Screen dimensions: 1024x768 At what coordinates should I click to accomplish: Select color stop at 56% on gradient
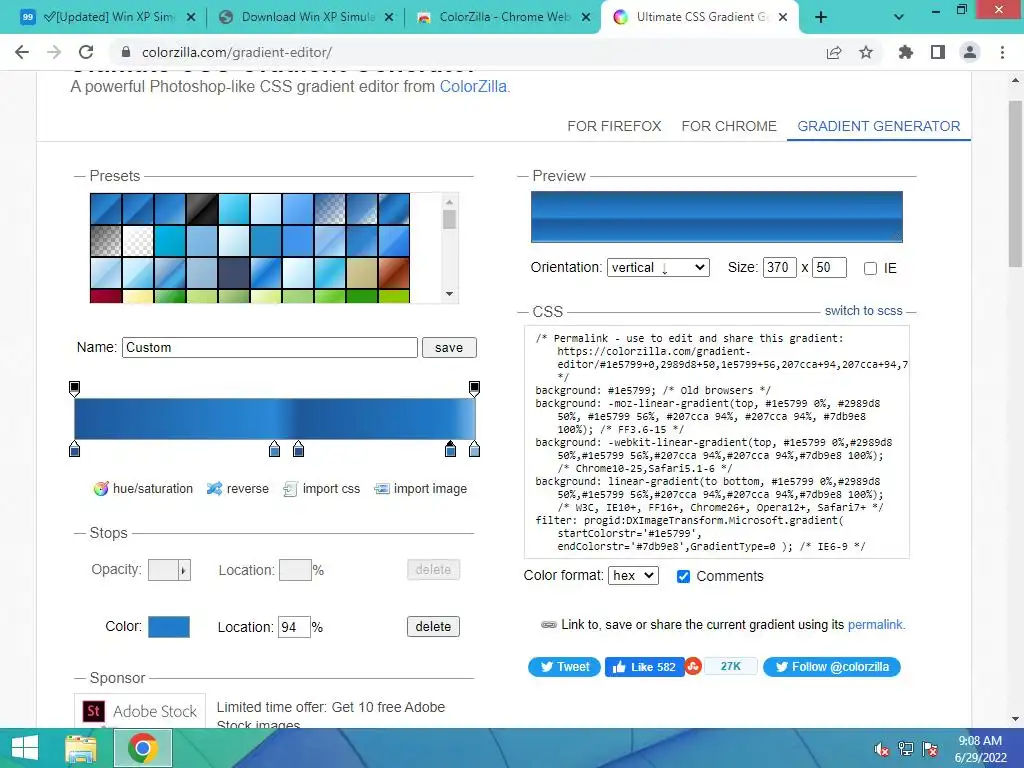(x=298, y=449)
